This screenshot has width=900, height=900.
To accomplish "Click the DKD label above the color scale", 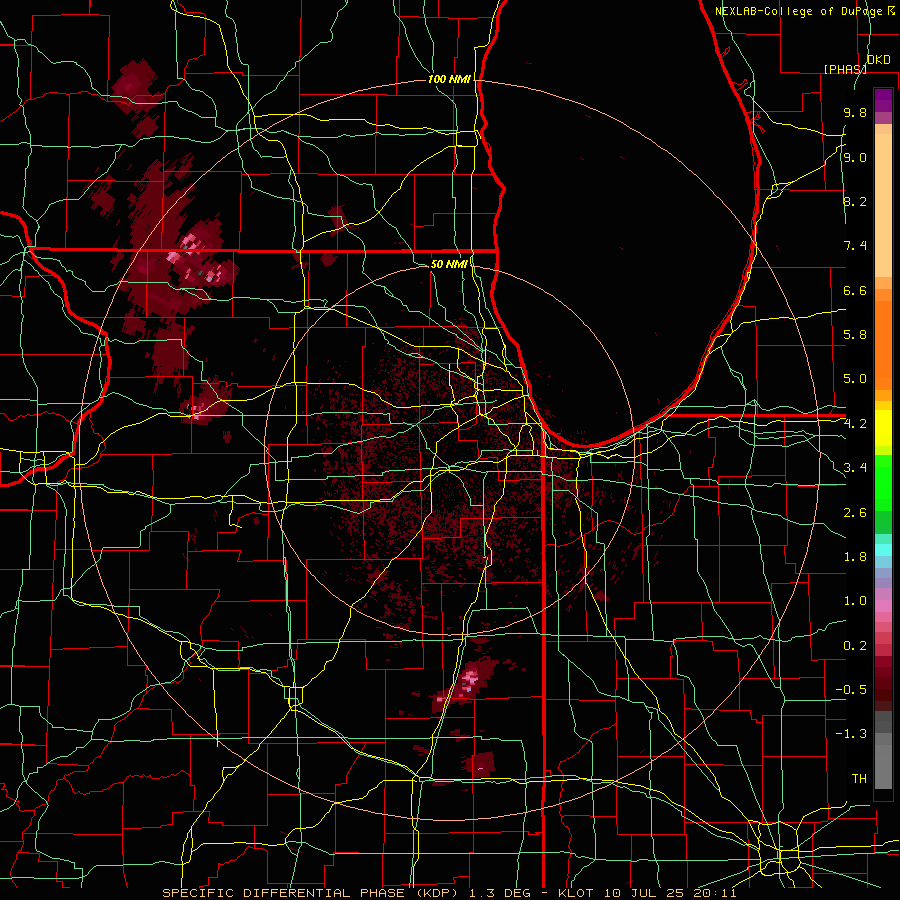I will point(878,60).
